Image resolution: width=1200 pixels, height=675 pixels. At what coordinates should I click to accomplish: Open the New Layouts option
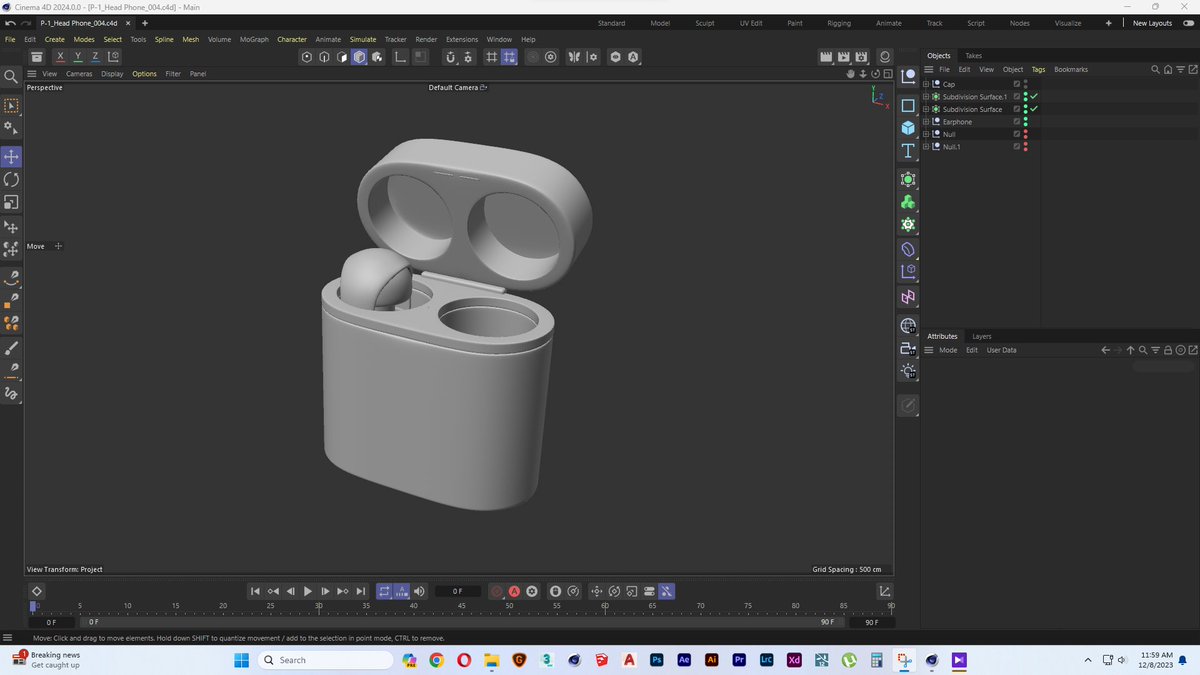click(x=1152, y=23)
